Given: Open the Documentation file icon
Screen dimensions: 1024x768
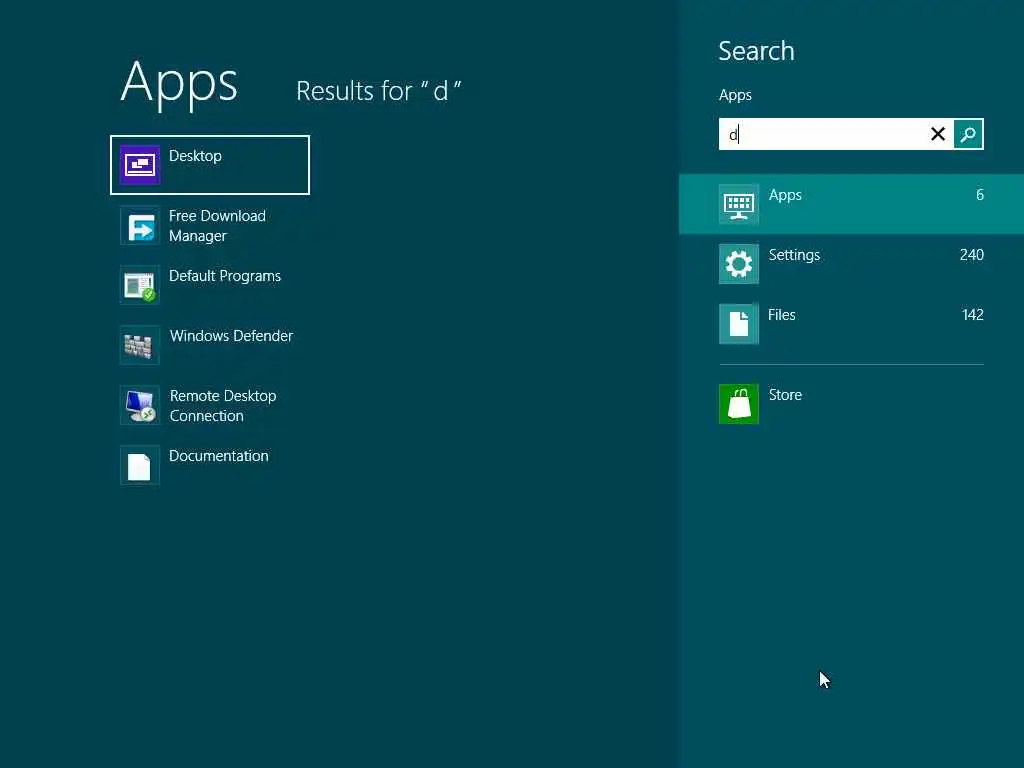Looking at the screenshot, I should tap(140, 466).
